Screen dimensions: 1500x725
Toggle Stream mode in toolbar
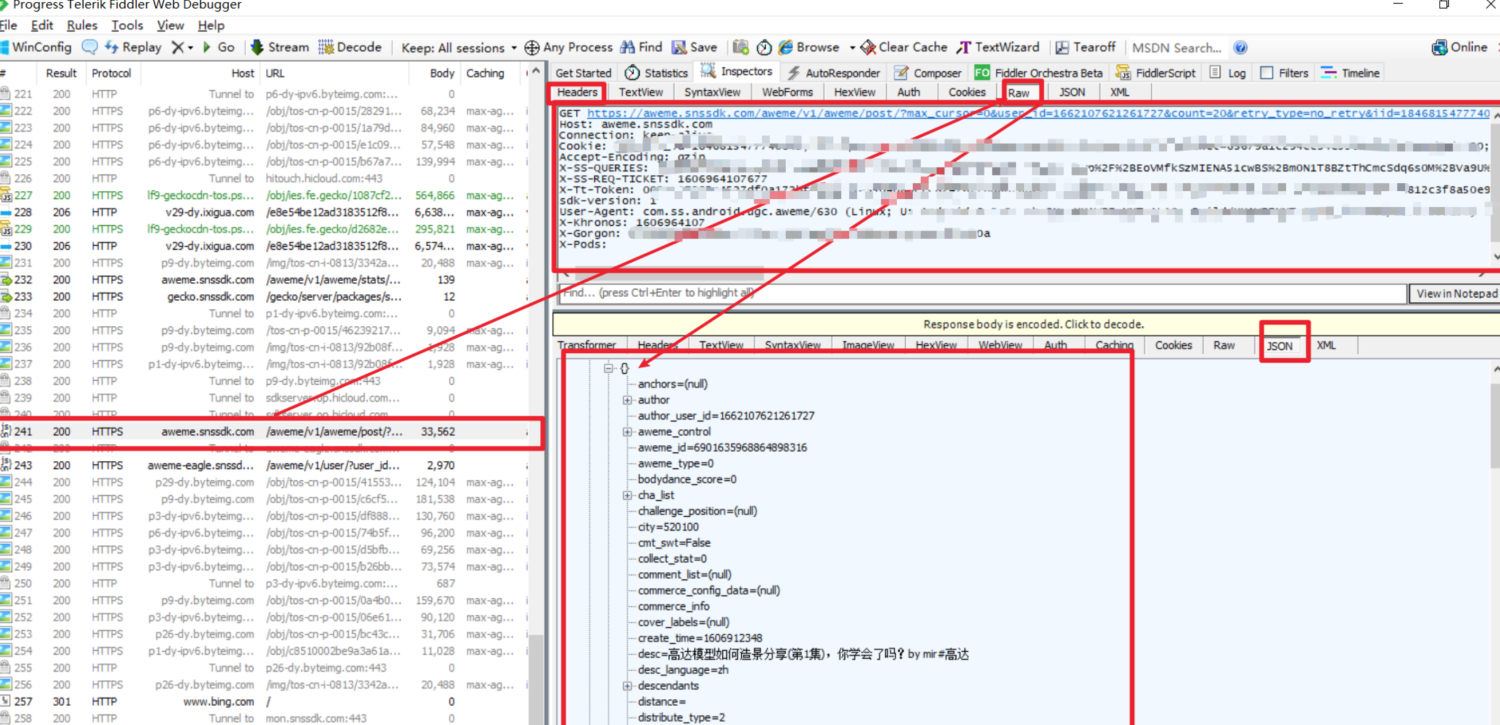point(279,47)
